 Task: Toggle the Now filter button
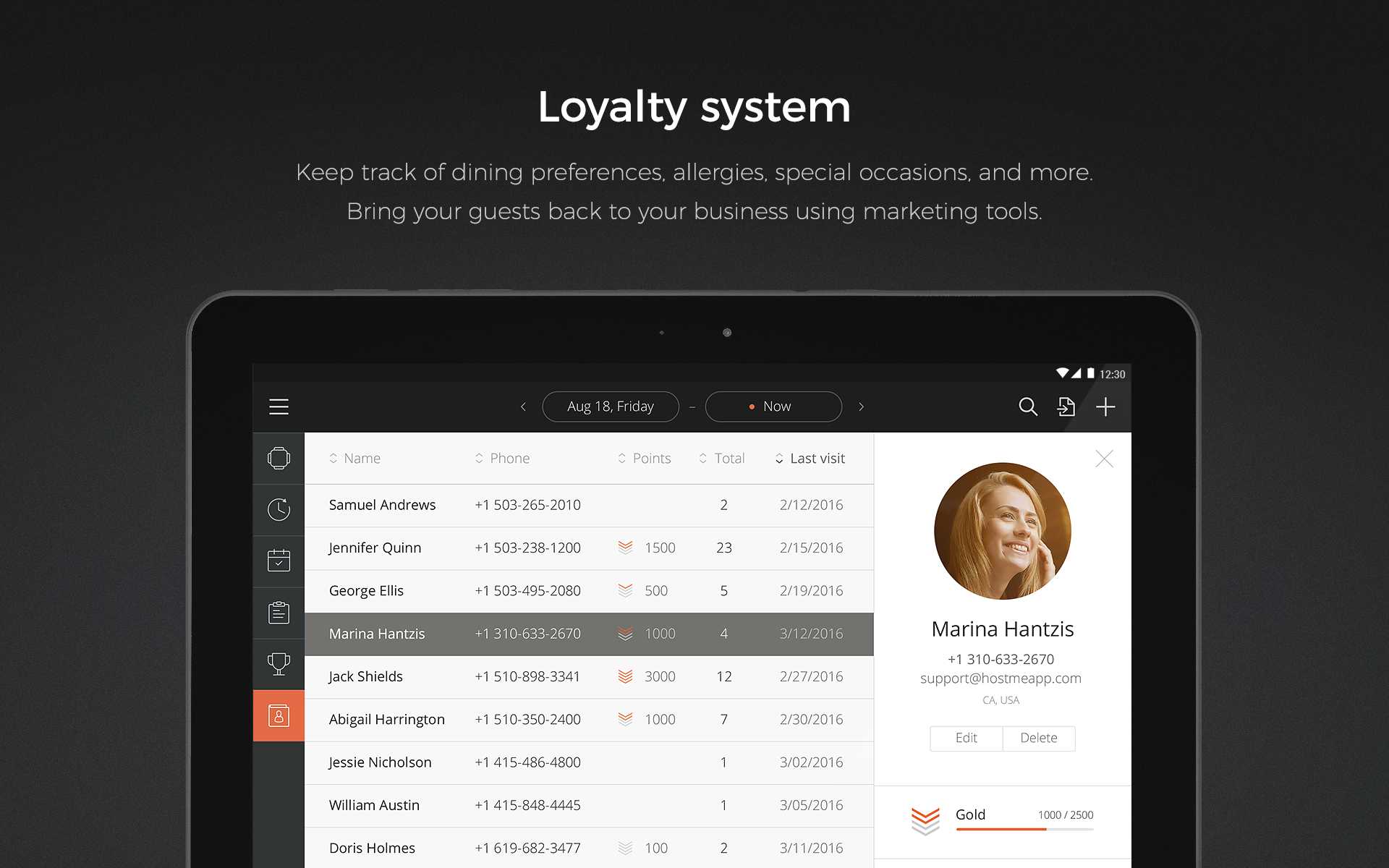[x=773, y=406]
